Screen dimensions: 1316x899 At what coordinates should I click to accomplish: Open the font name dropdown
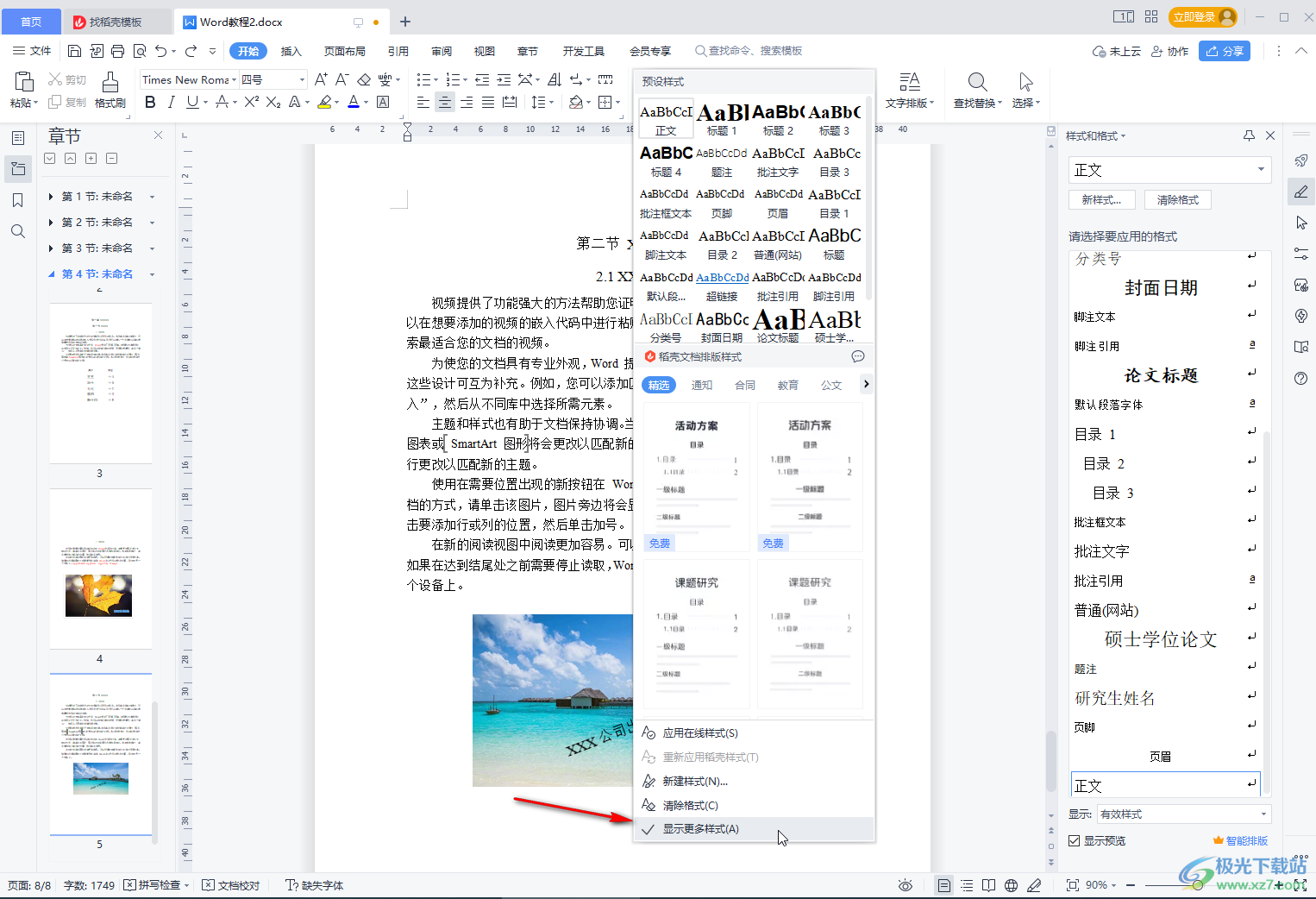[x=234, y=79]
